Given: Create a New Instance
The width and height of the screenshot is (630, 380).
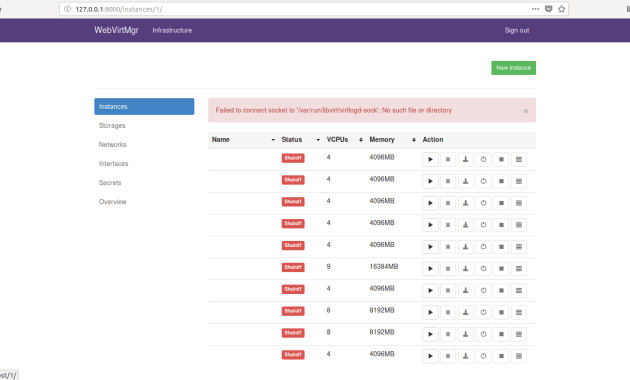Looking at the screenshot, I should pos(513,68).
